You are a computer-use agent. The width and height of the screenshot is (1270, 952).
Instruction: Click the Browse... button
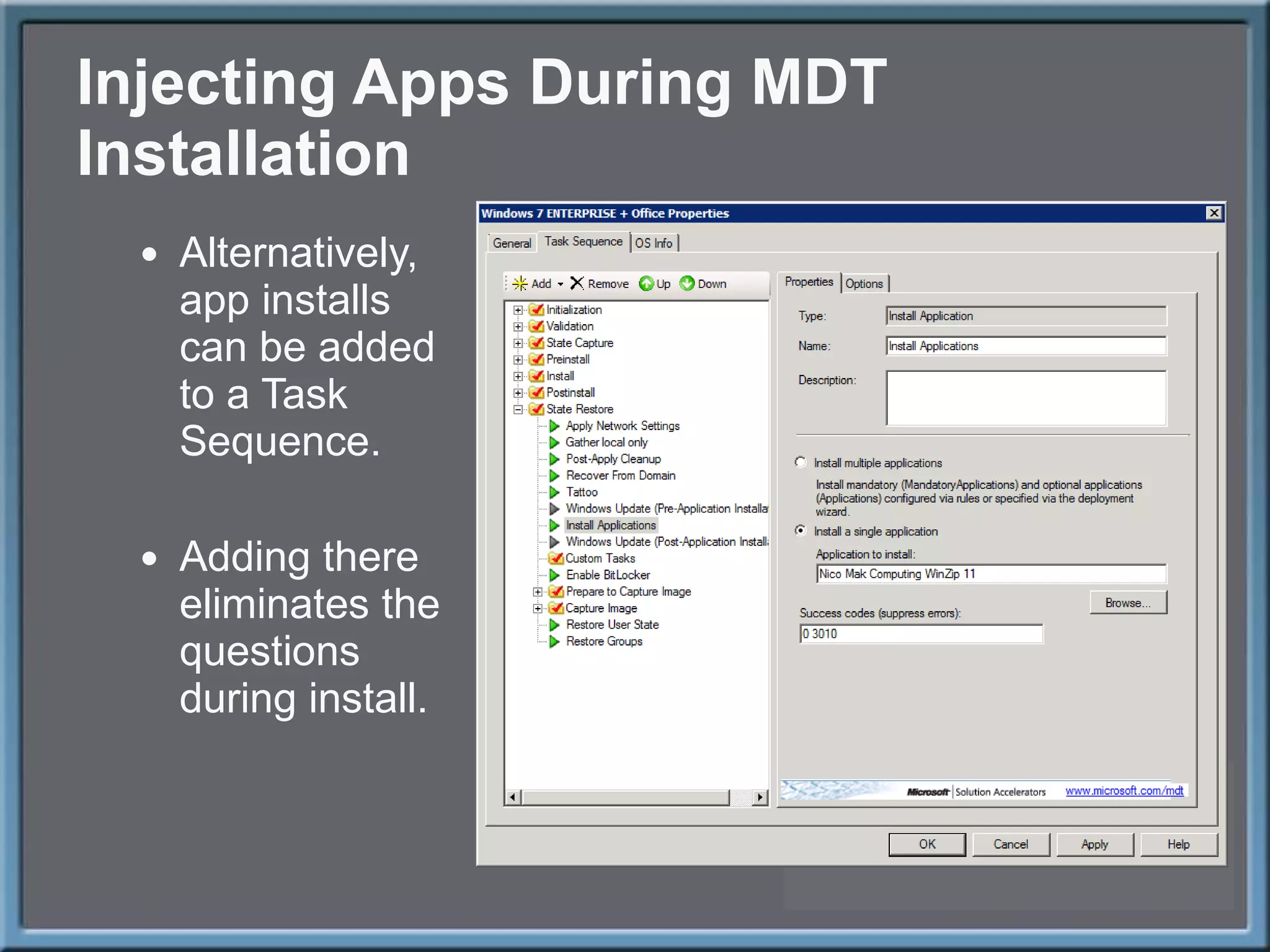(1127, 603)
